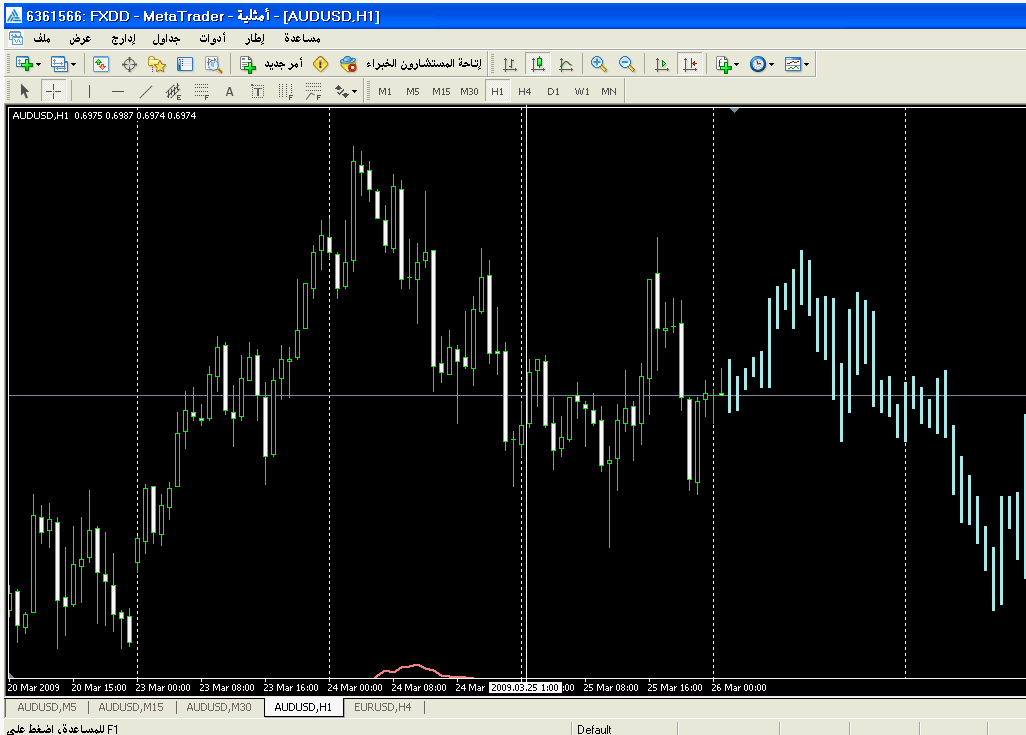Click the zoom out magnifier icon
The width and height of the screenshot is (1026, 735).
(x=626, y=64)
